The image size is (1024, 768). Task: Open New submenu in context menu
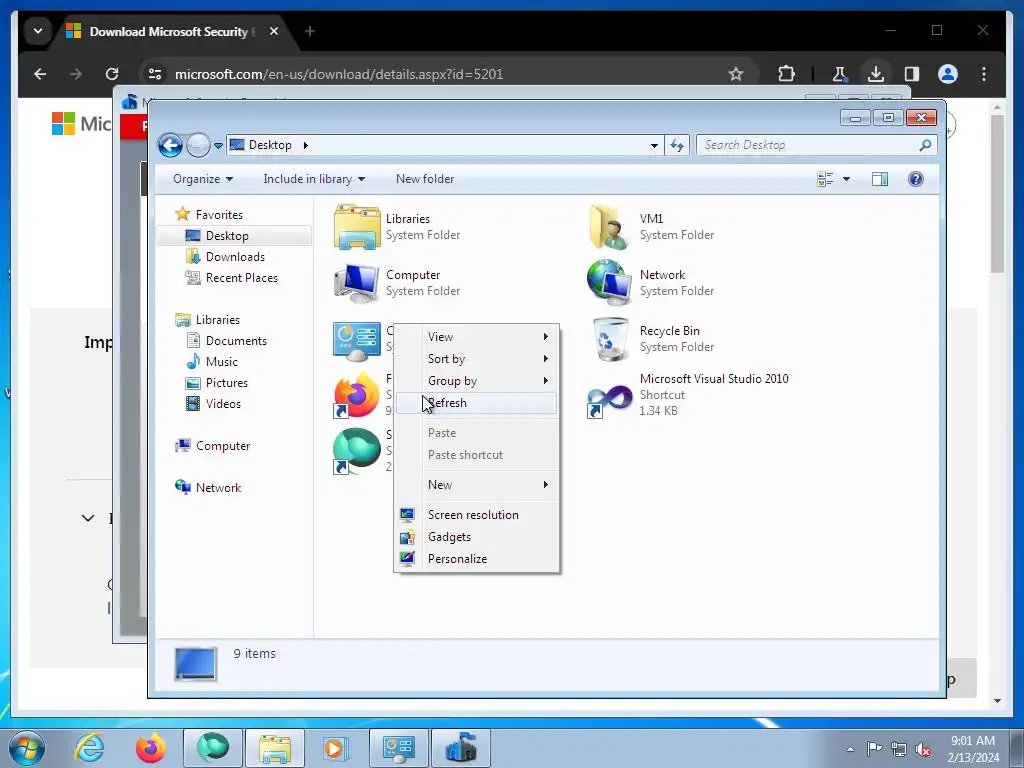coord(477,485)
